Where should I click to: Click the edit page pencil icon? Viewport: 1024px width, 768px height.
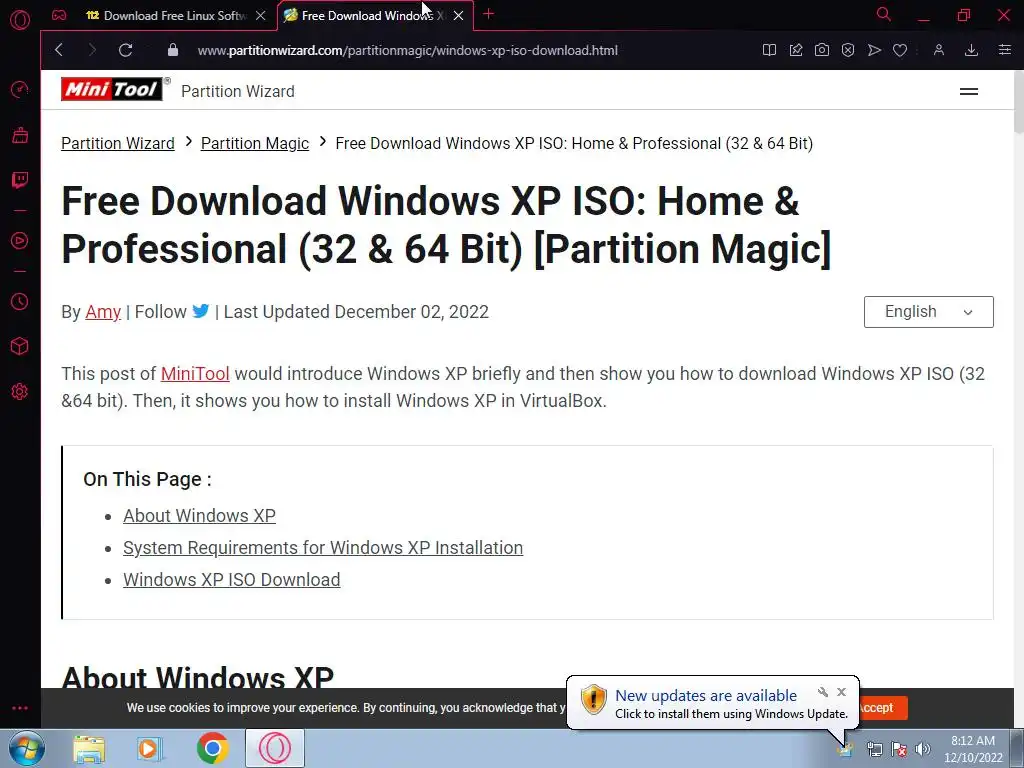coord(795,50)
